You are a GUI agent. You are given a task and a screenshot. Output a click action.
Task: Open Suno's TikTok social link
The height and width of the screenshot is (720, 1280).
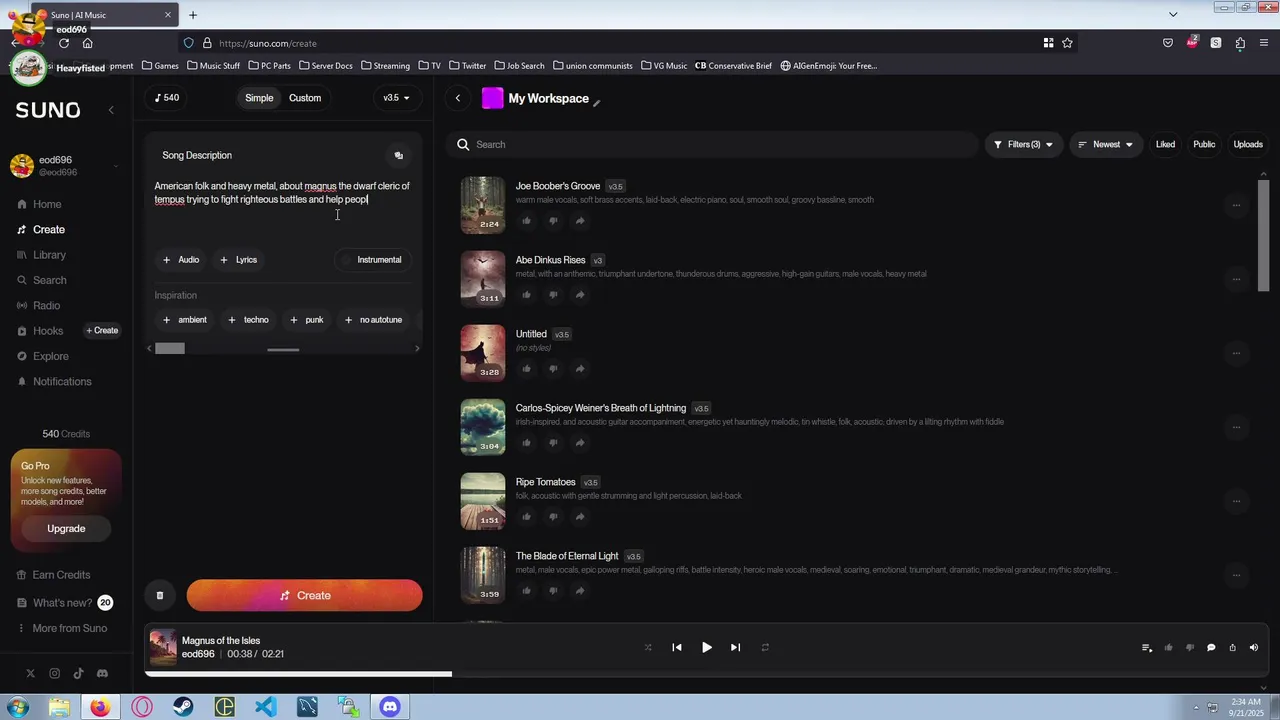[78, 674]
